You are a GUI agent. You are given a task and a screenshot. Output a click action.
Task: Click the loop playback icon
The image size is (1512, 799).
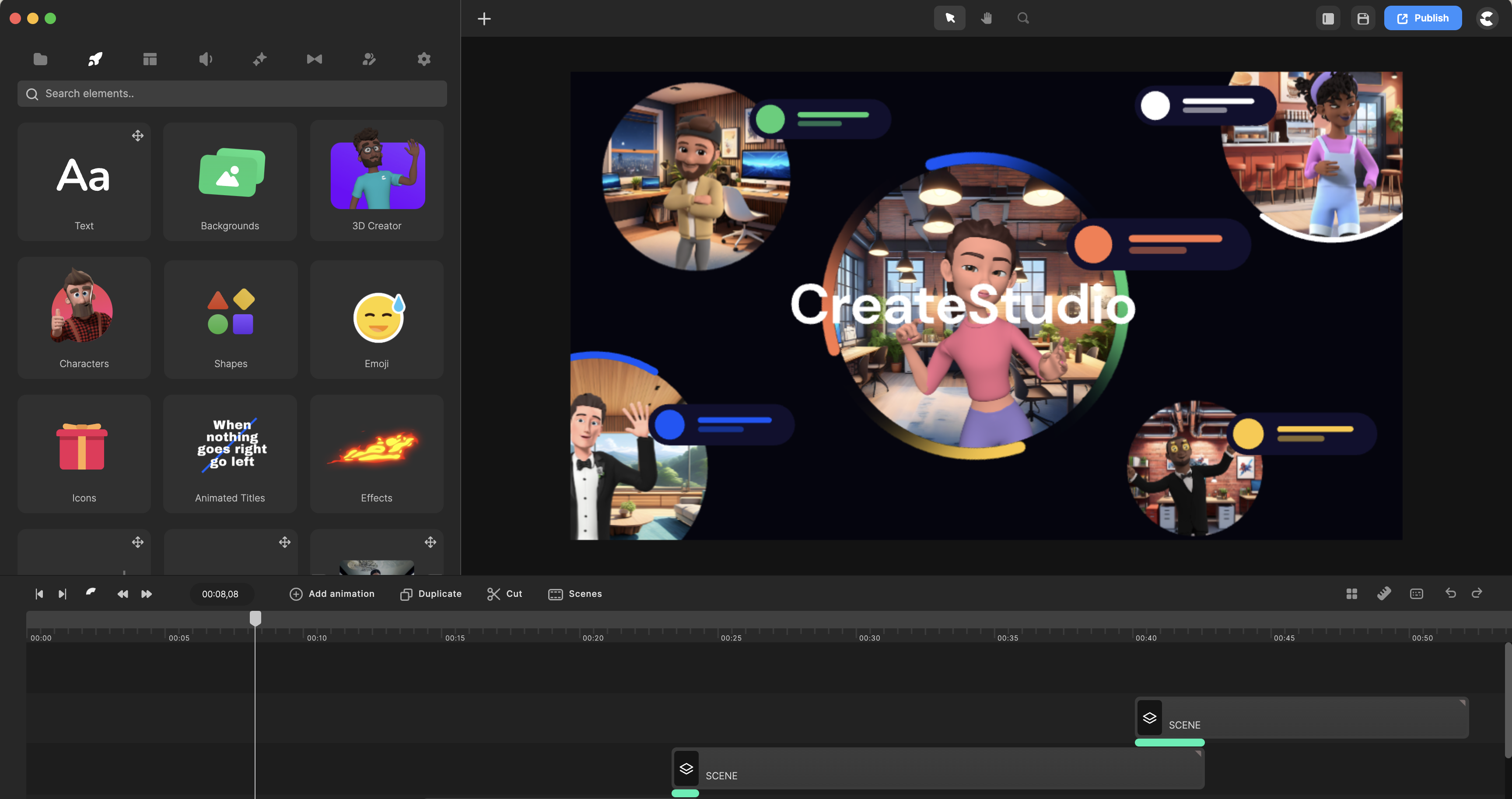point(91,592)
